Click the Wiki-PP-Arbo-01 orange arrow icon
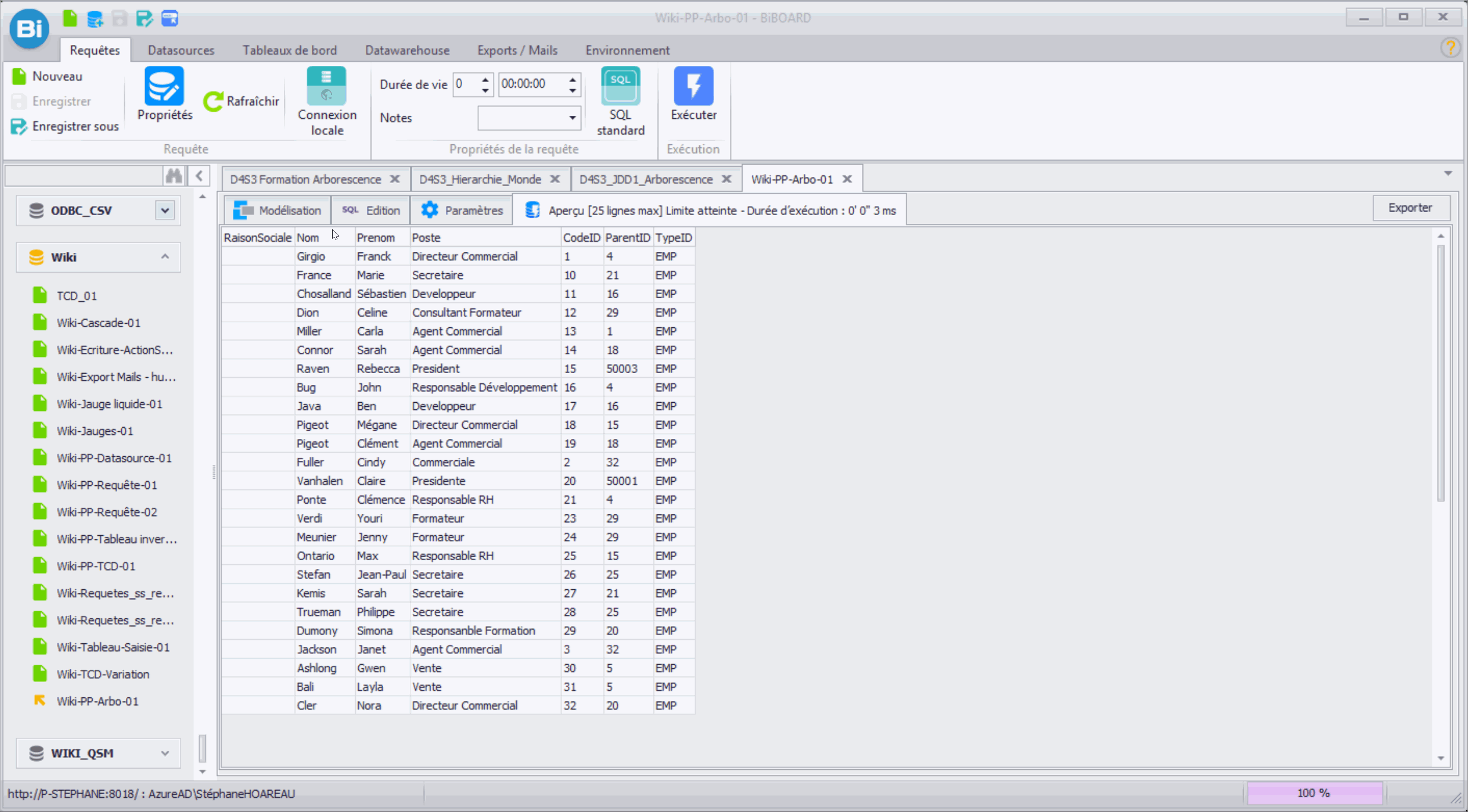Image resolution: width=1468 pixels, height=812 pixels. (x=40, y=701)
